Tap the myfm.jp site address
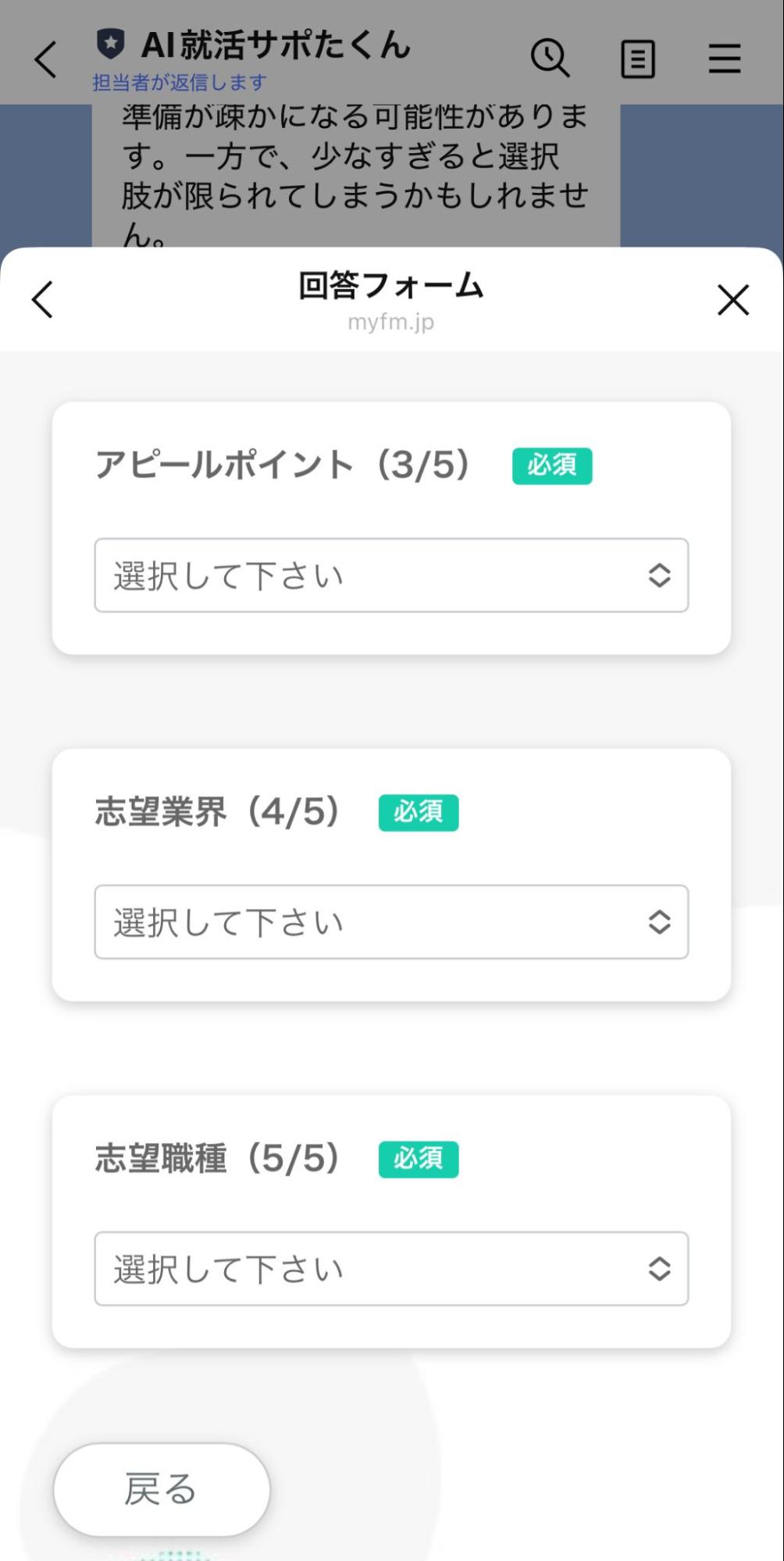This screenshot has width=784, height=1561. click(390, 322)
